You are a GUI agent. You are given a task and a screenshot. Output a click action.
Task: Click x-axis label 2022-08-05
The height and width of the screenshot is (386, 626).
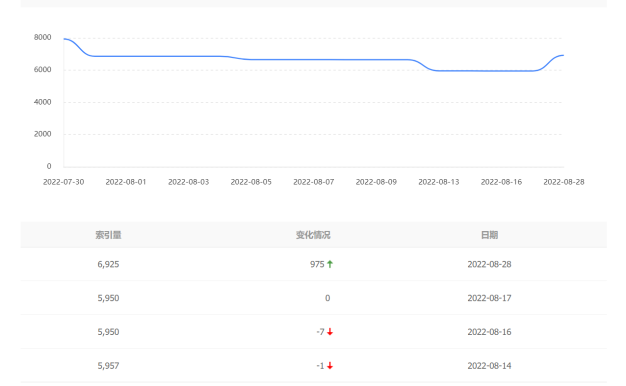click(251, 182)
